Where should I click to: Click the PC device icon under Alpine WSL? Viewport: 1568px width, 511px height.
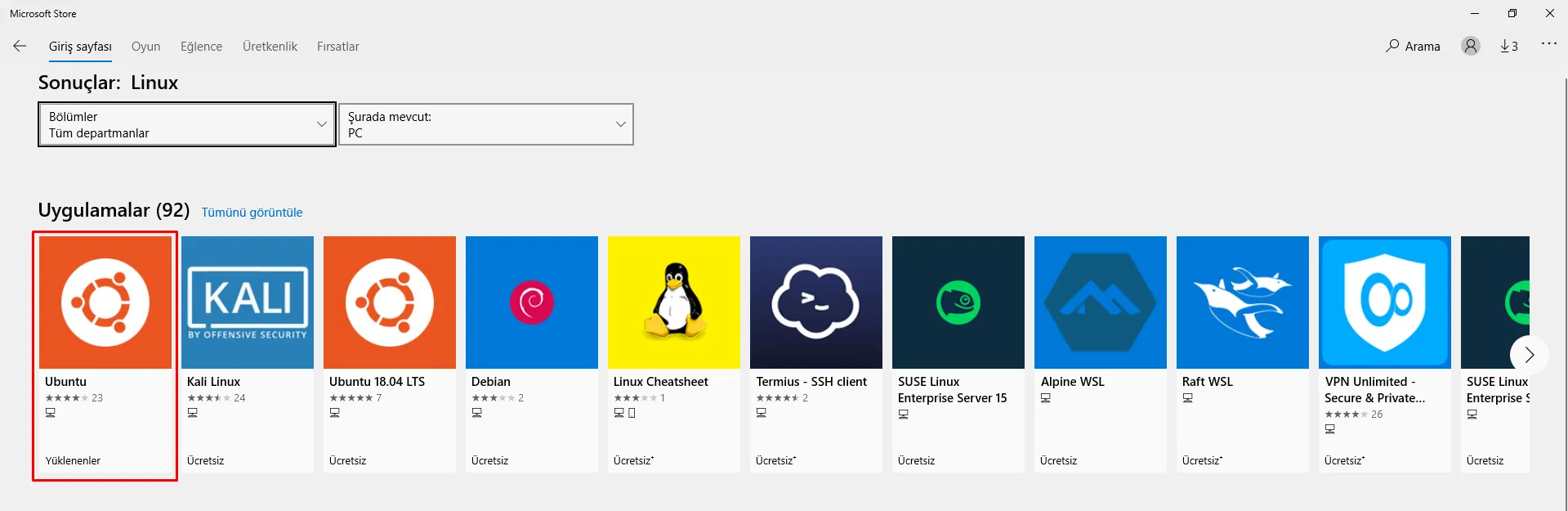pyautogui.click(x=1045, y=398)
